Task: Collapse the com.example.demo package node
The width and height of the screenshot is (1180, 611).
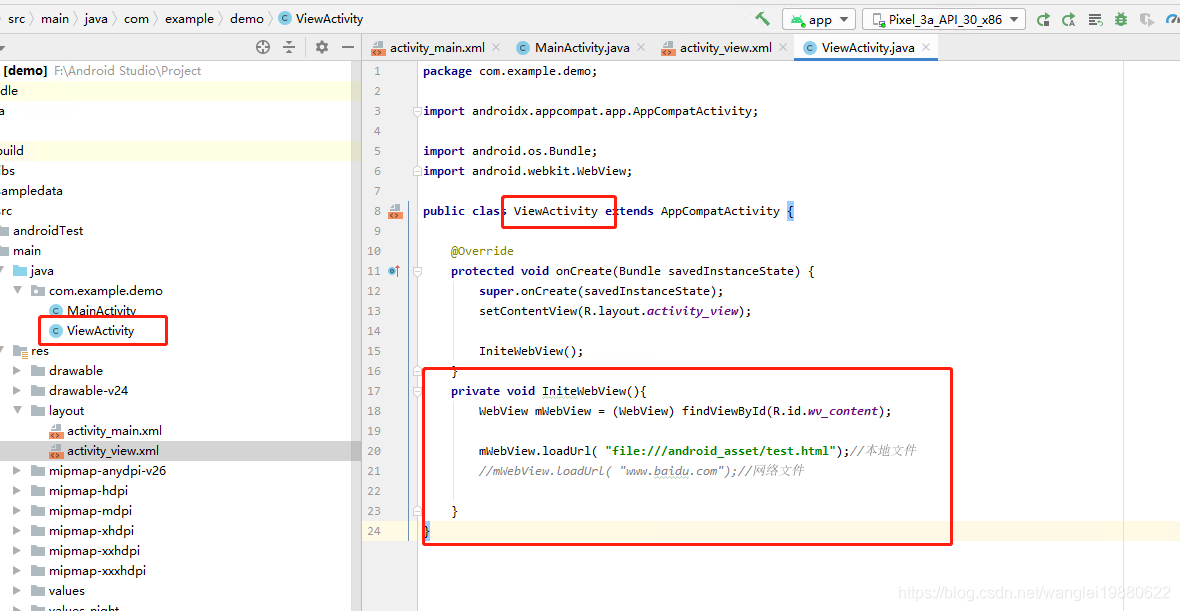Action: 17,290
